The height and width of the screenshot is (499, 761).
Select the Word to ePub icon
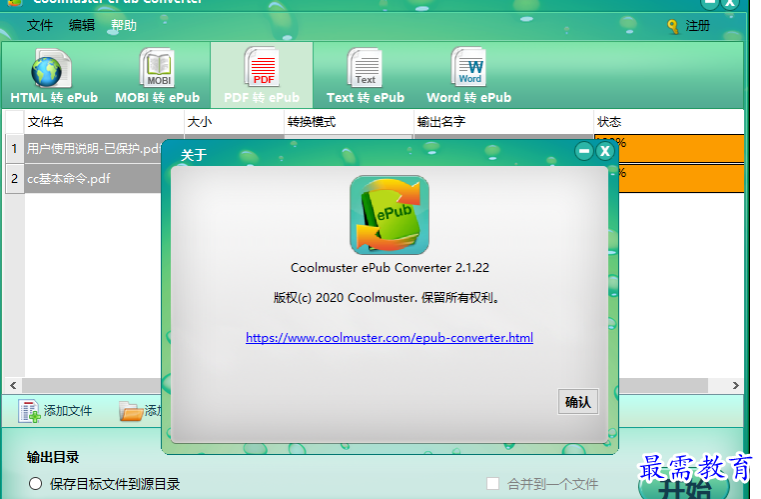(x=468, y=67)
